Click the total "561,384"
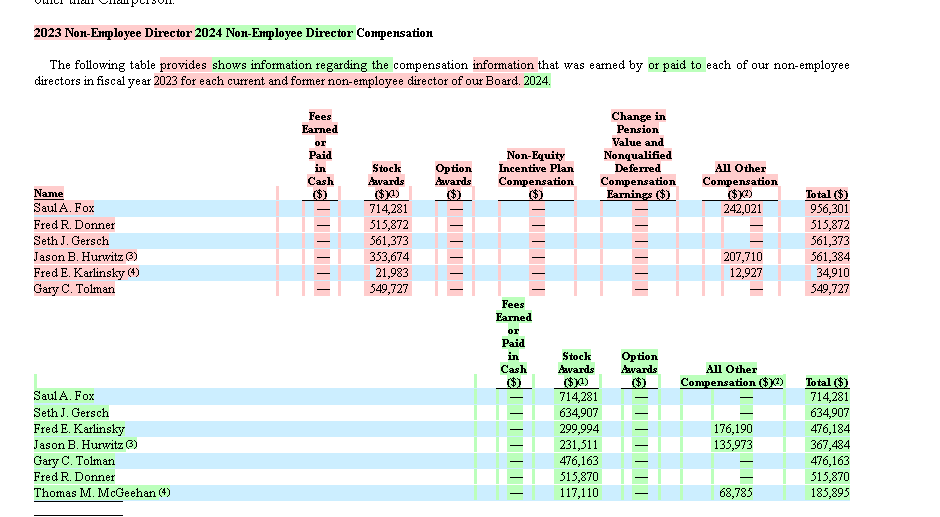Image resolution: width=940 pixels, height=517 pixels. click(x=830, y=257)
